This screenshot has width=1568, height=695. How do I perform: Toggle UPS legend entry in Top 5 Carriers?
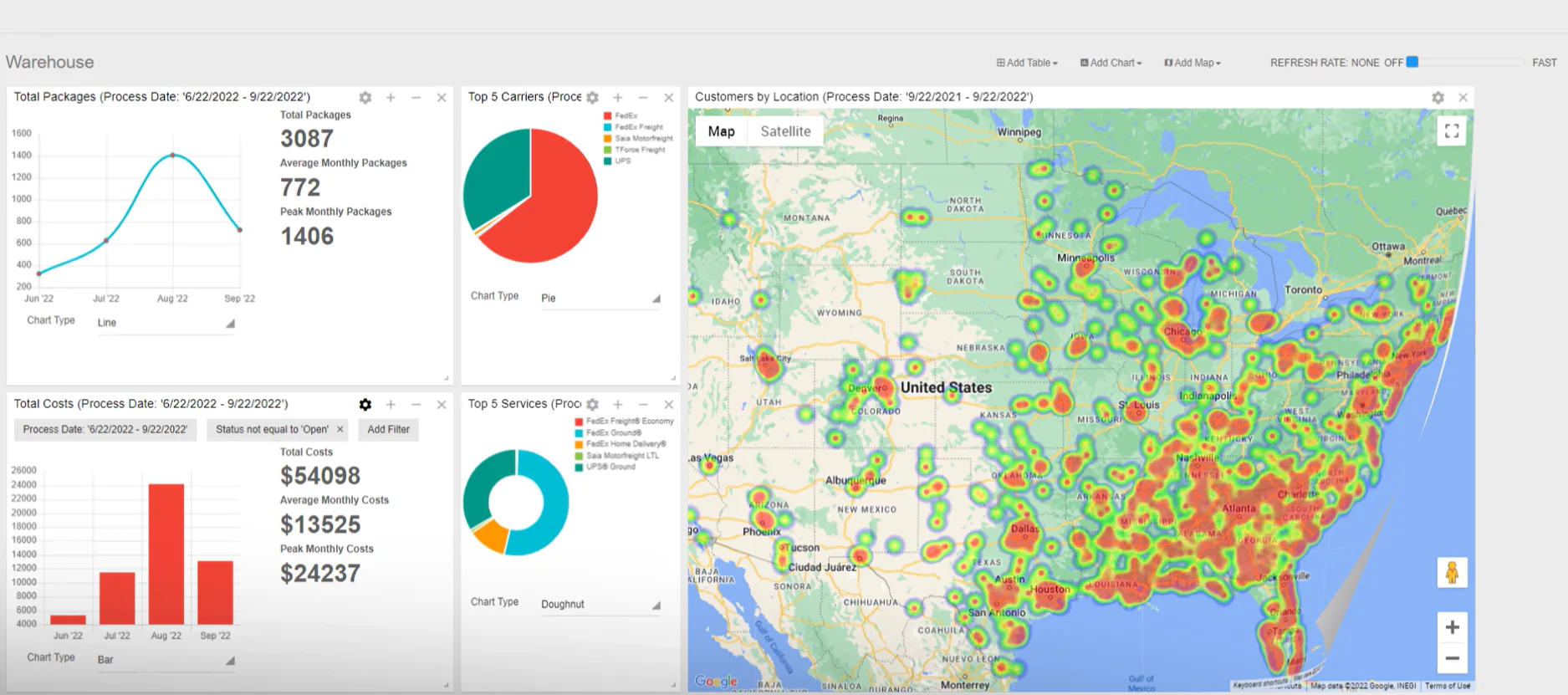click(x=618, y=161)
